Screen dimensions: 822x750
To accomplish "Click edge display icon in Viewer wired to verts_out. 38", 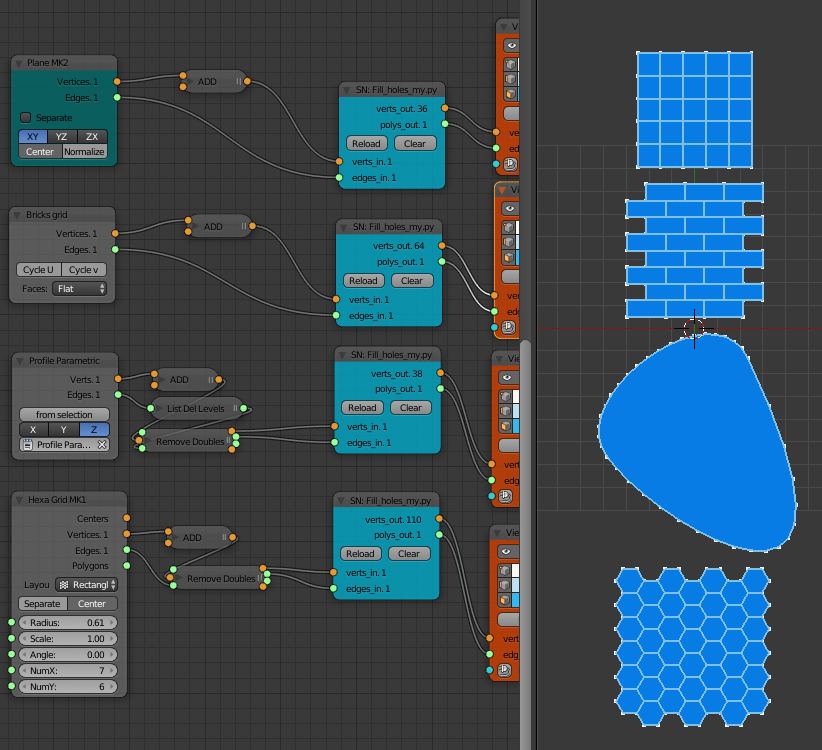I will [505, 411].
